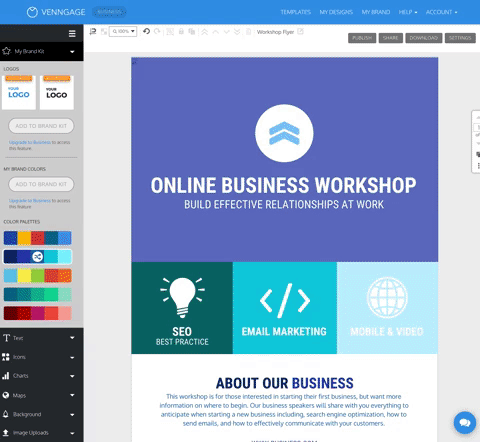The width and height of the screenshot is (480, 442).
Task: Select the MOBILE & VIDEO text
Action: (x=387, y=332)
